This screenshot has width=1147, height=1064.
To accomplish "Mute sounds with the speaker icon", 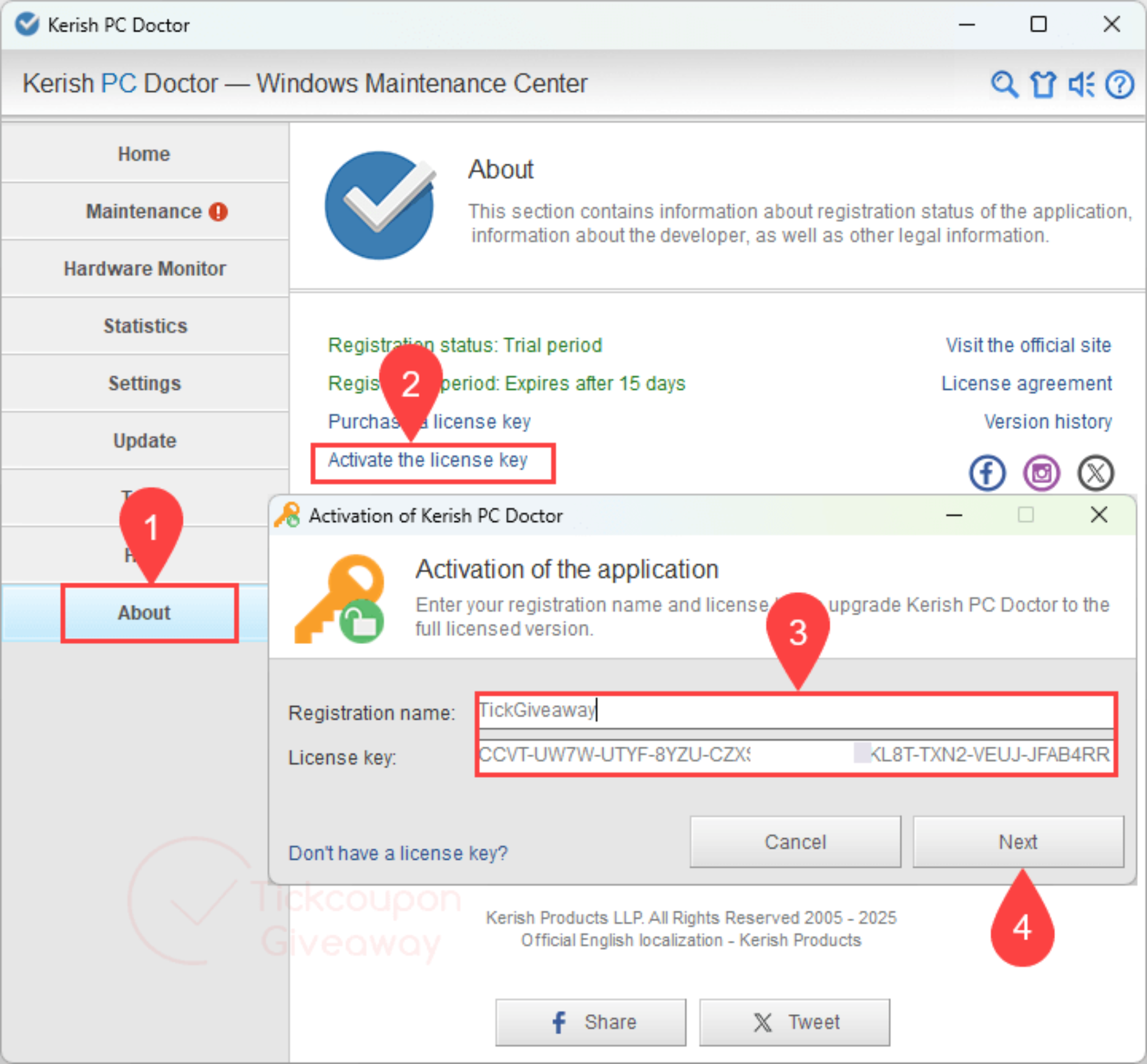I will (1081, 85).
